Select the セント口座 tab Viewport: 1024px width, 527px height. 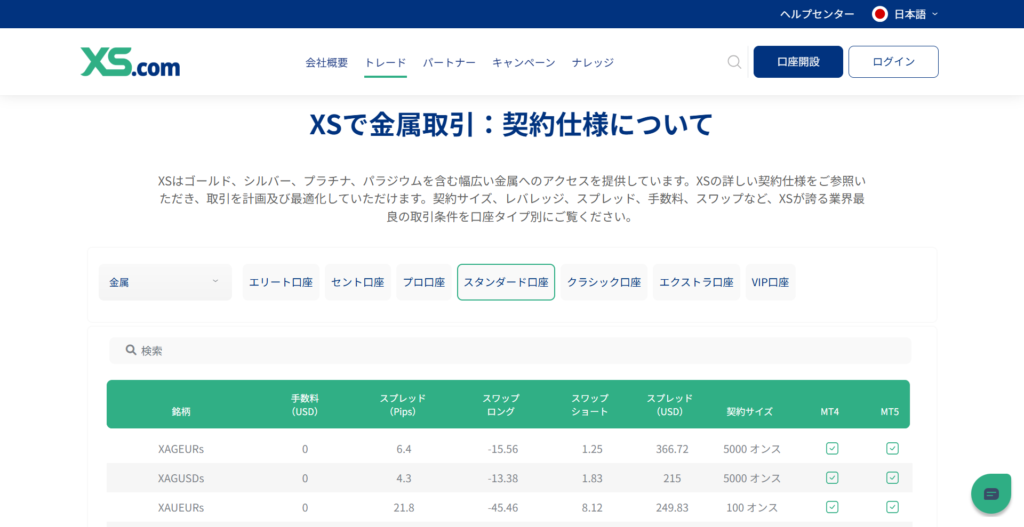pos(358,282)
